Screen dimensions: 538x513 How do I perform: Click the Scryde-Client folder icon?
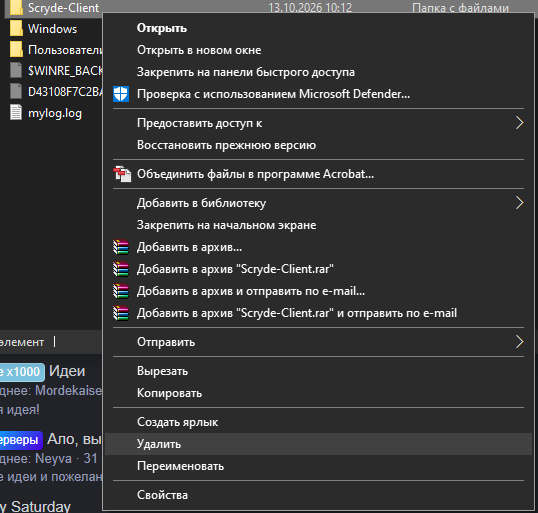click(x=16, y=8)
